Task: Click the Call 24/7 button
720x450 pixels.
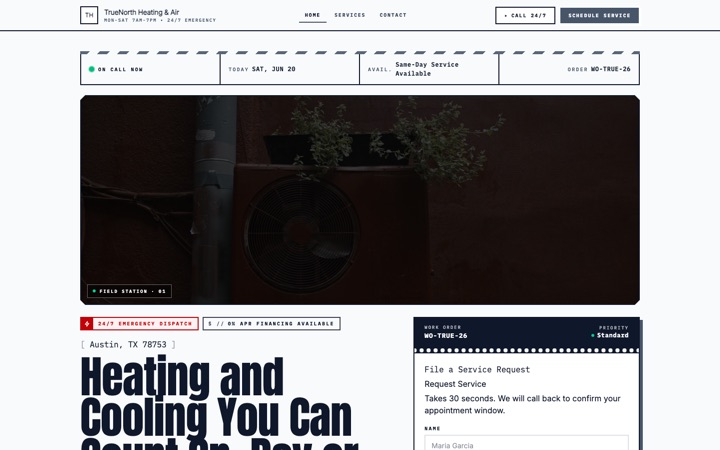Action: [x=525, y=16]
